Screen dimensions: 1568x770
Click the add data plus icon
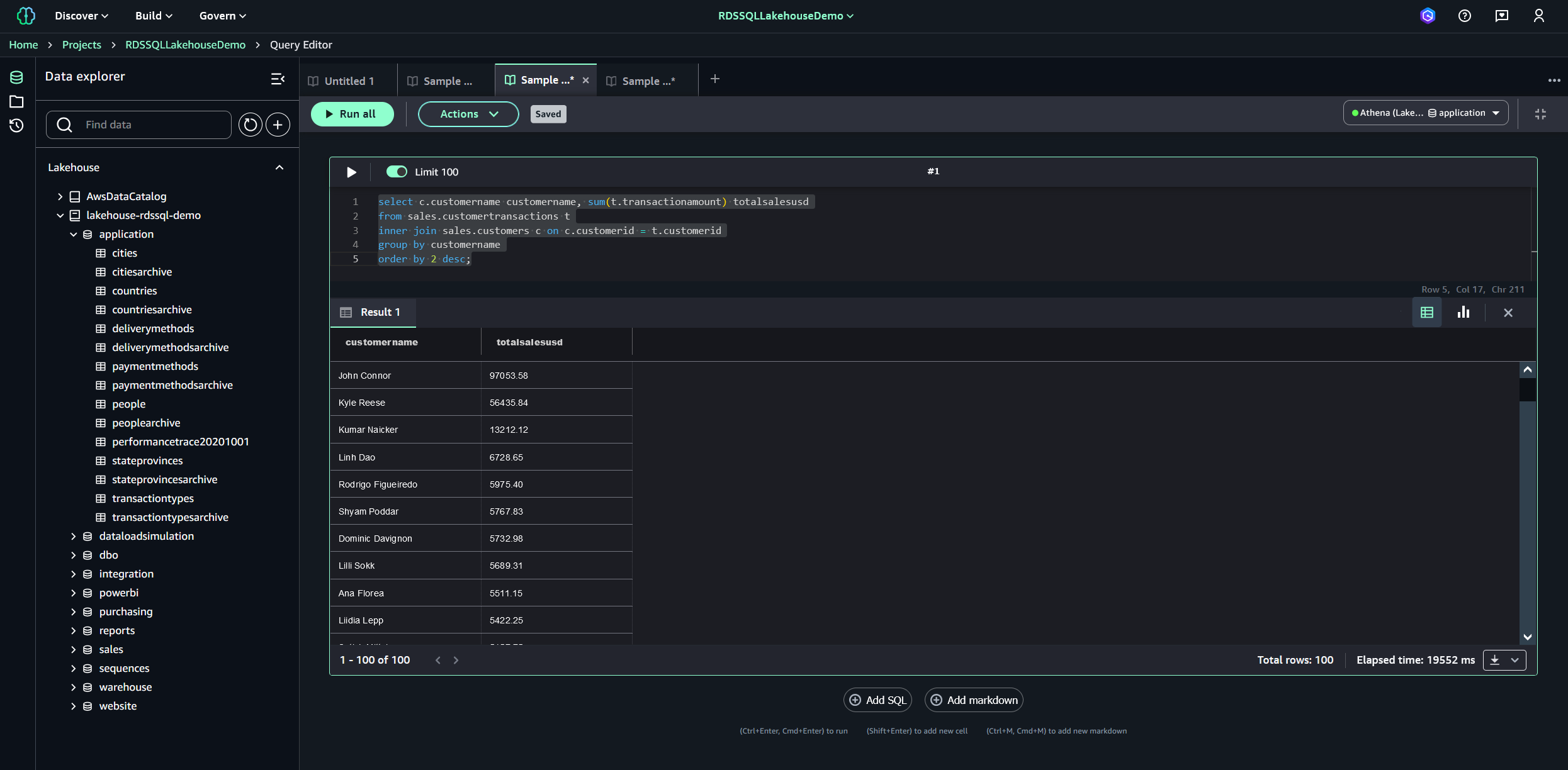coord(278,125)
